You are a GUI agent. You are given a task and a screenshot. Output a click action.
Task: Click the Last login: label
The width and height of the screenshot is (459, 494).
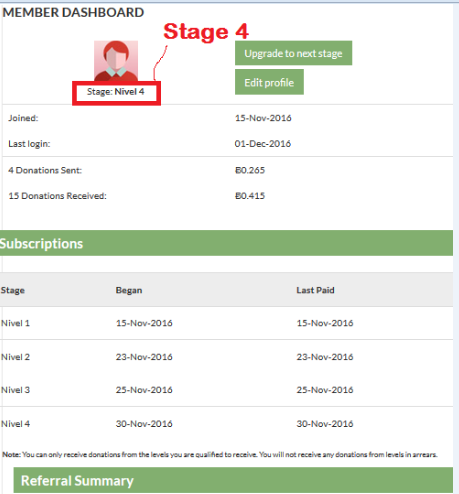tap(29, 144)
